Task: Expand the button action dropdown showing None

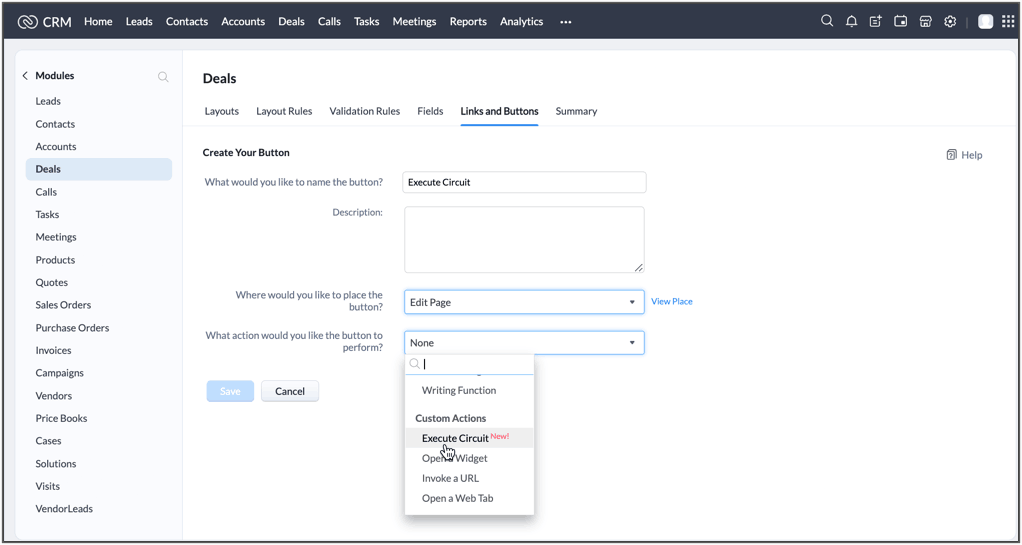Action: pos(524,343)
